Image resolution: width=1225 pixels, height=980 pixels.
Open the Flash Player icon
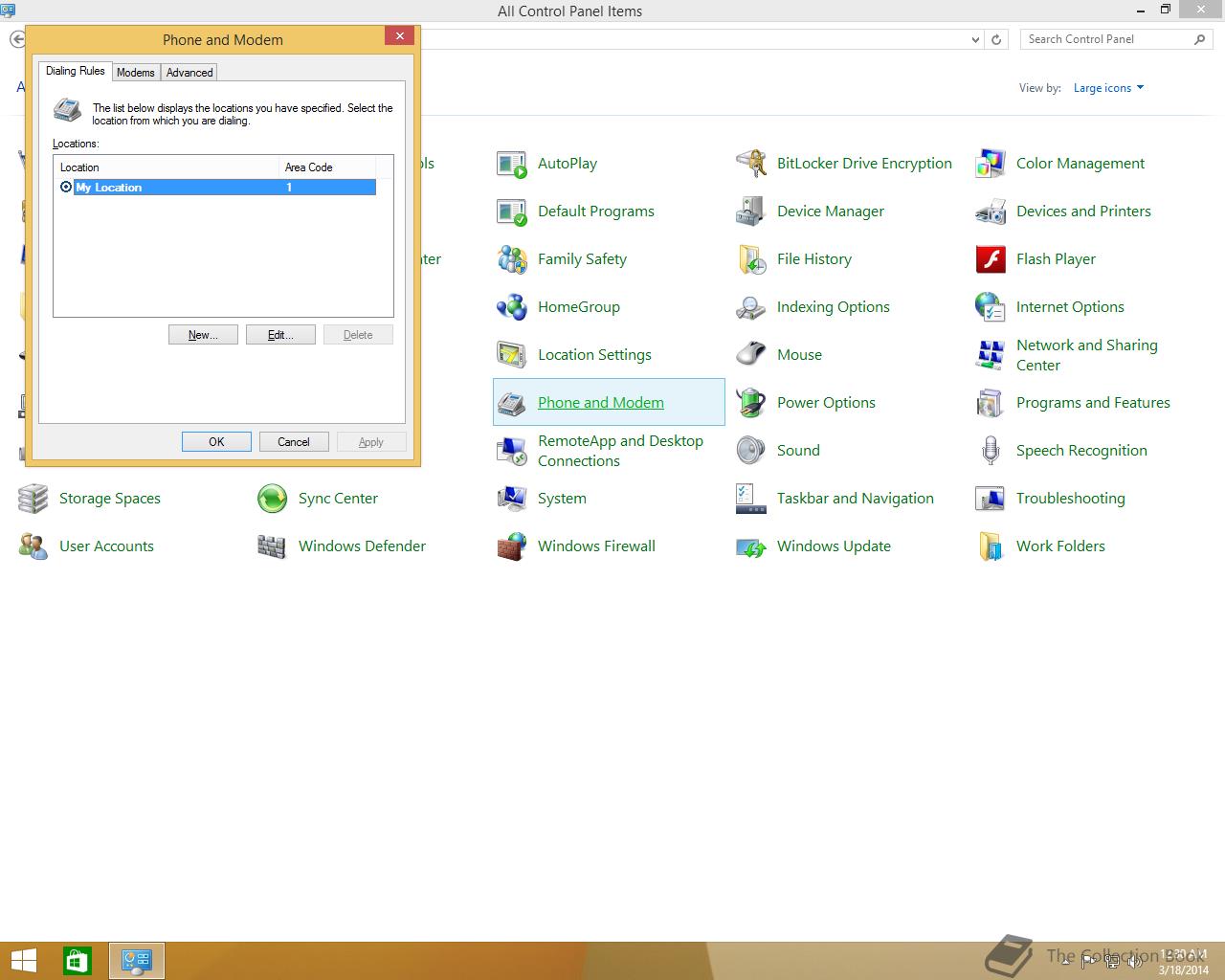[x=991, y=259]
